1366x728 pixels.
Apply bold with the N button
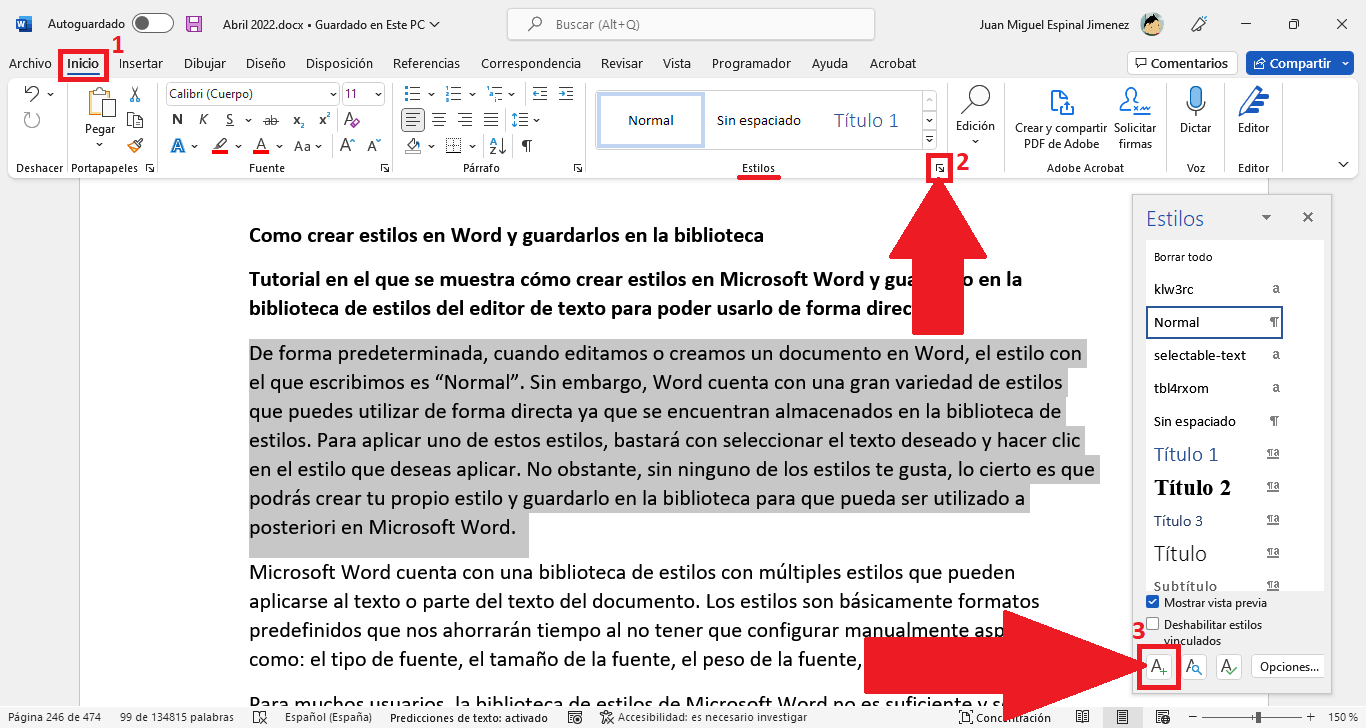coord(177,120)
